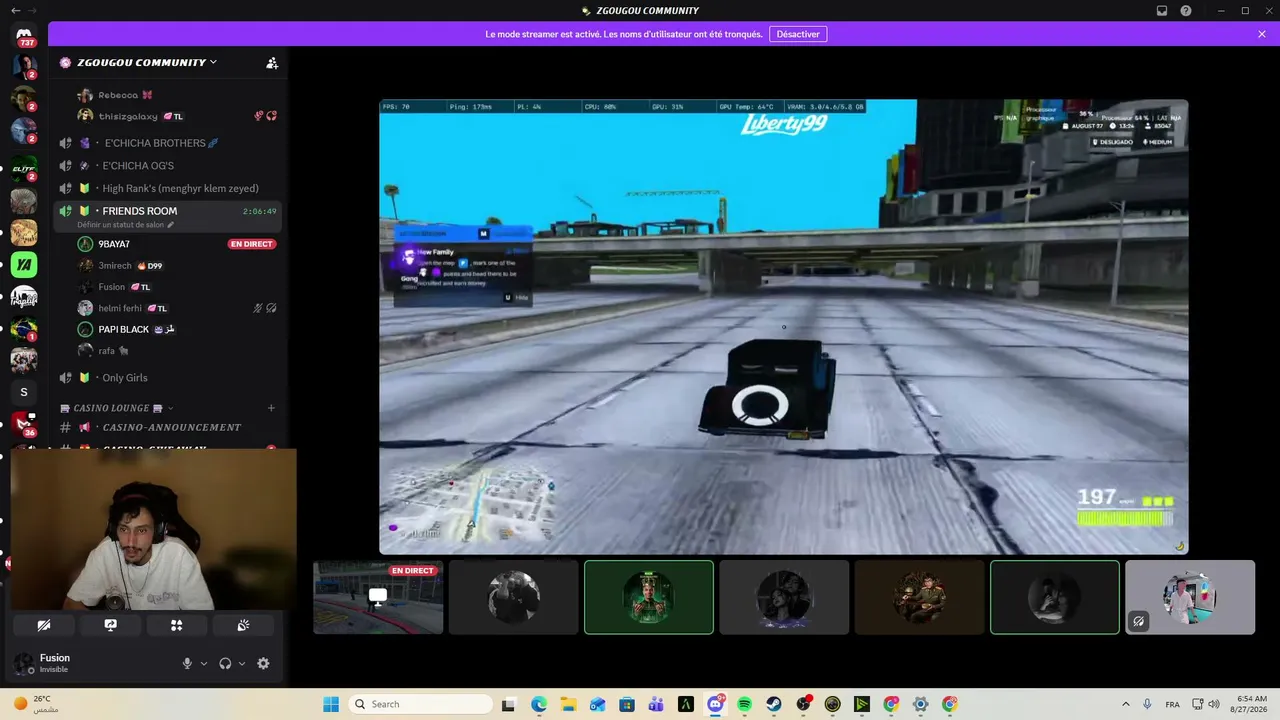Open the server with letter S icon
The width and height of the screenshot is (1280, 720).
tap(24, 392)
